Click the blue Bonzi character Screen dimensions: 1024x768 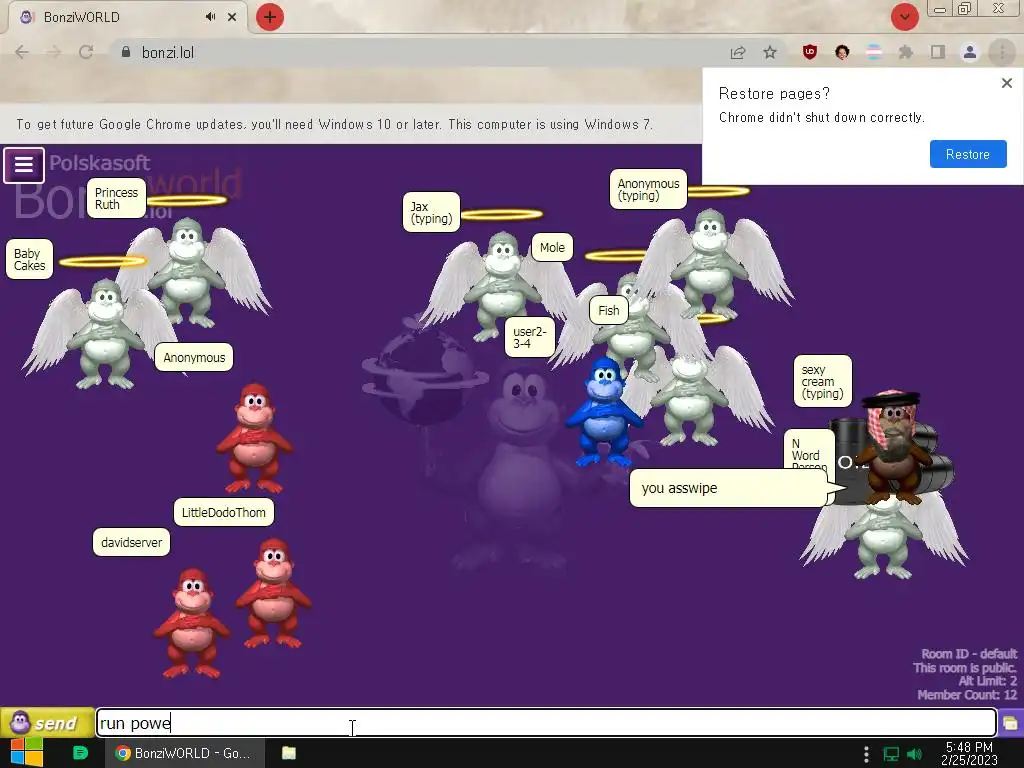tap(604, 413)
